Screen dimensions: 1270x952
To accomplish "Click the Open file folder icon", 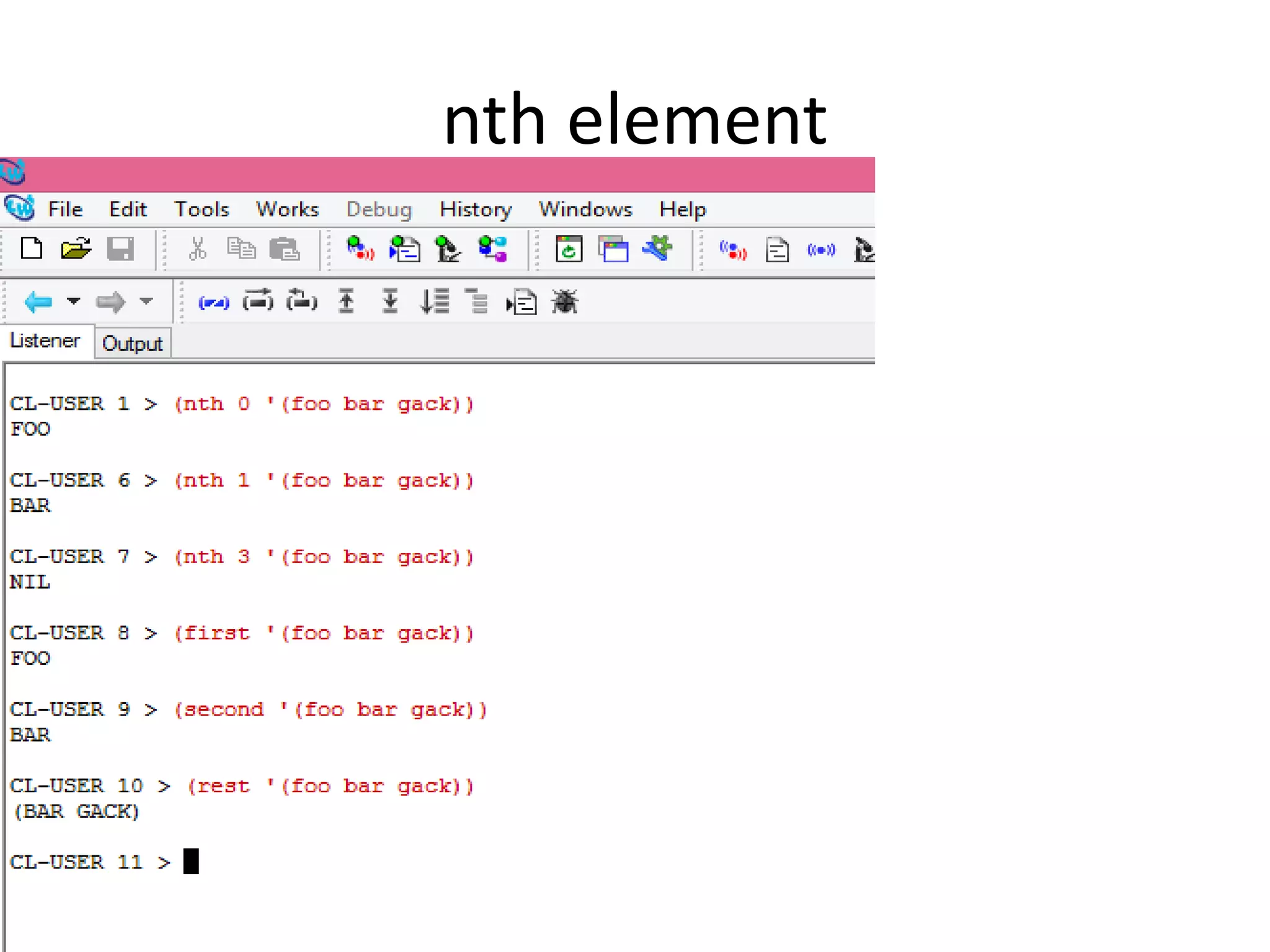I will tap(76, 249).
